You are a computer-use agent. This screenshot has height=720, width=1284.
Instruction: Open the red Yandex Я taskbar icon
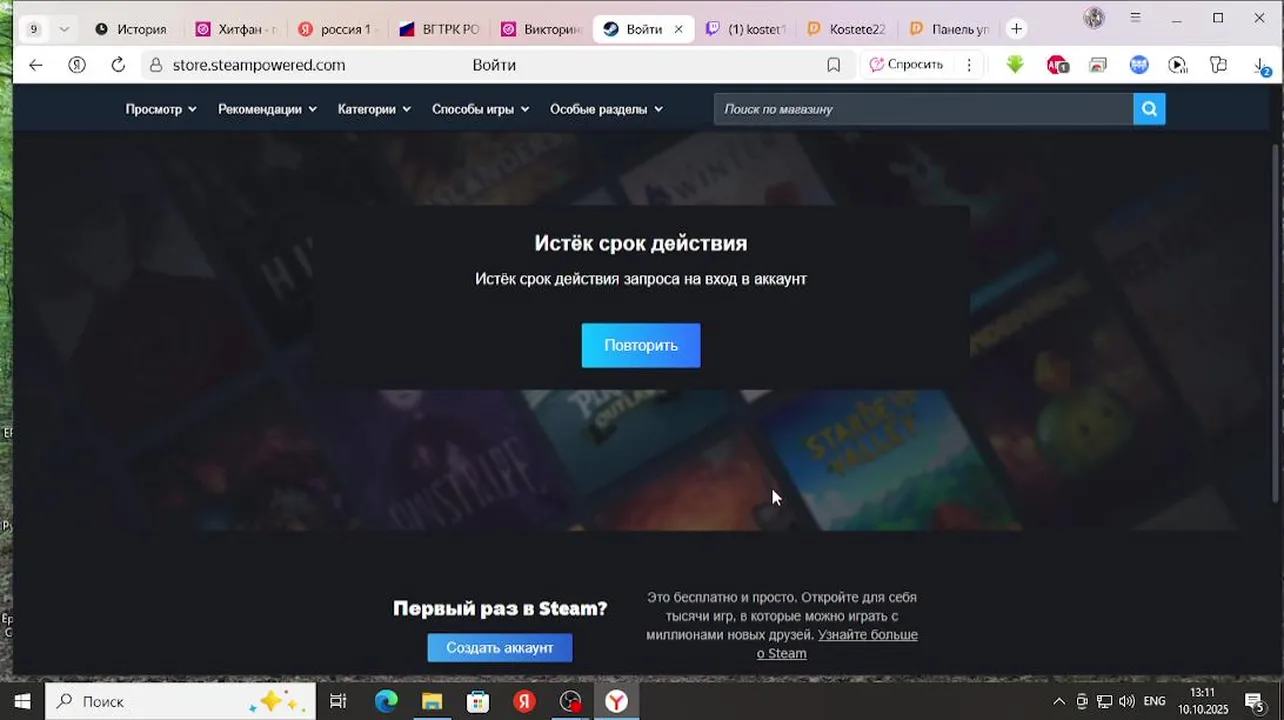click(524, 701)
